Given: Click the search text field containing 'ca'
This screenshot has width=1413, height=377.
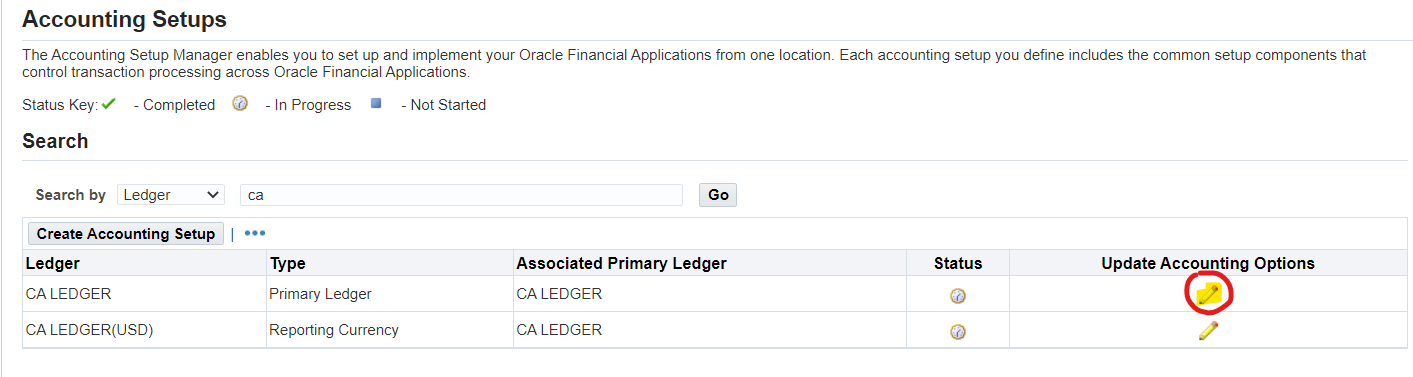Looking at the screenshot, I should (x=462, y=195).
